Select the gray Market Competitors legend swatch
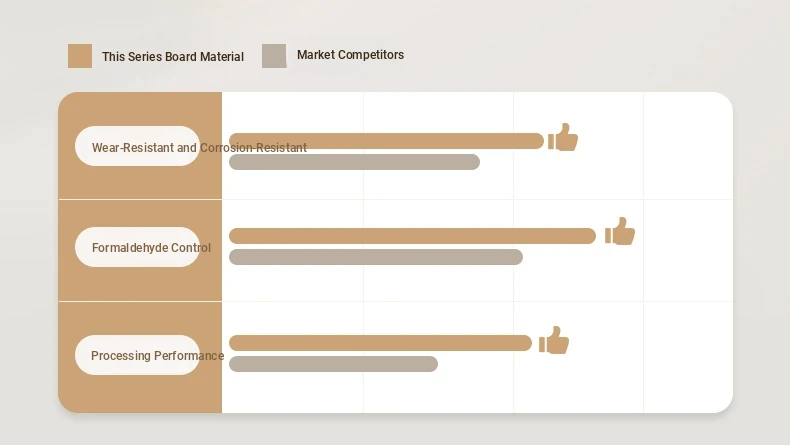790x445 pixels. 274,56
